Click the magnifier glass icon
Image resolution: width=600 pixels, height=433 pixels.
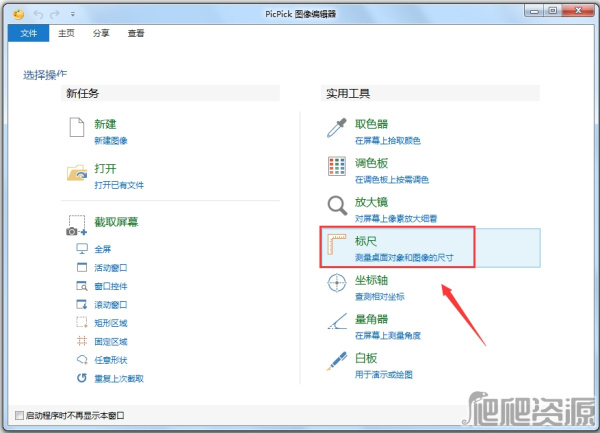click(x=337, y=205)
